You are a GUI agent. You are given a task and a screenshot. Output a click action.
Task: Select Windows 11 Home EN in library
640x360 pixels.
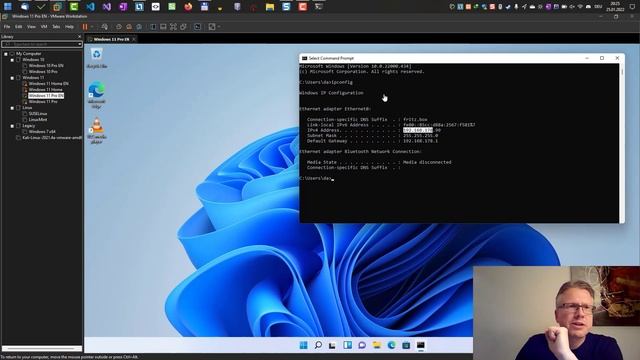48,84
